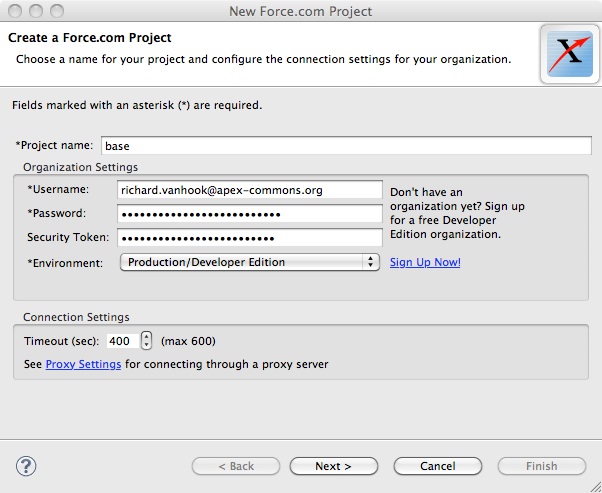Open the Proxy Settings link
The height and width of the screenshot is (493, 602).
pyautogui.click(x=83, y=364)
